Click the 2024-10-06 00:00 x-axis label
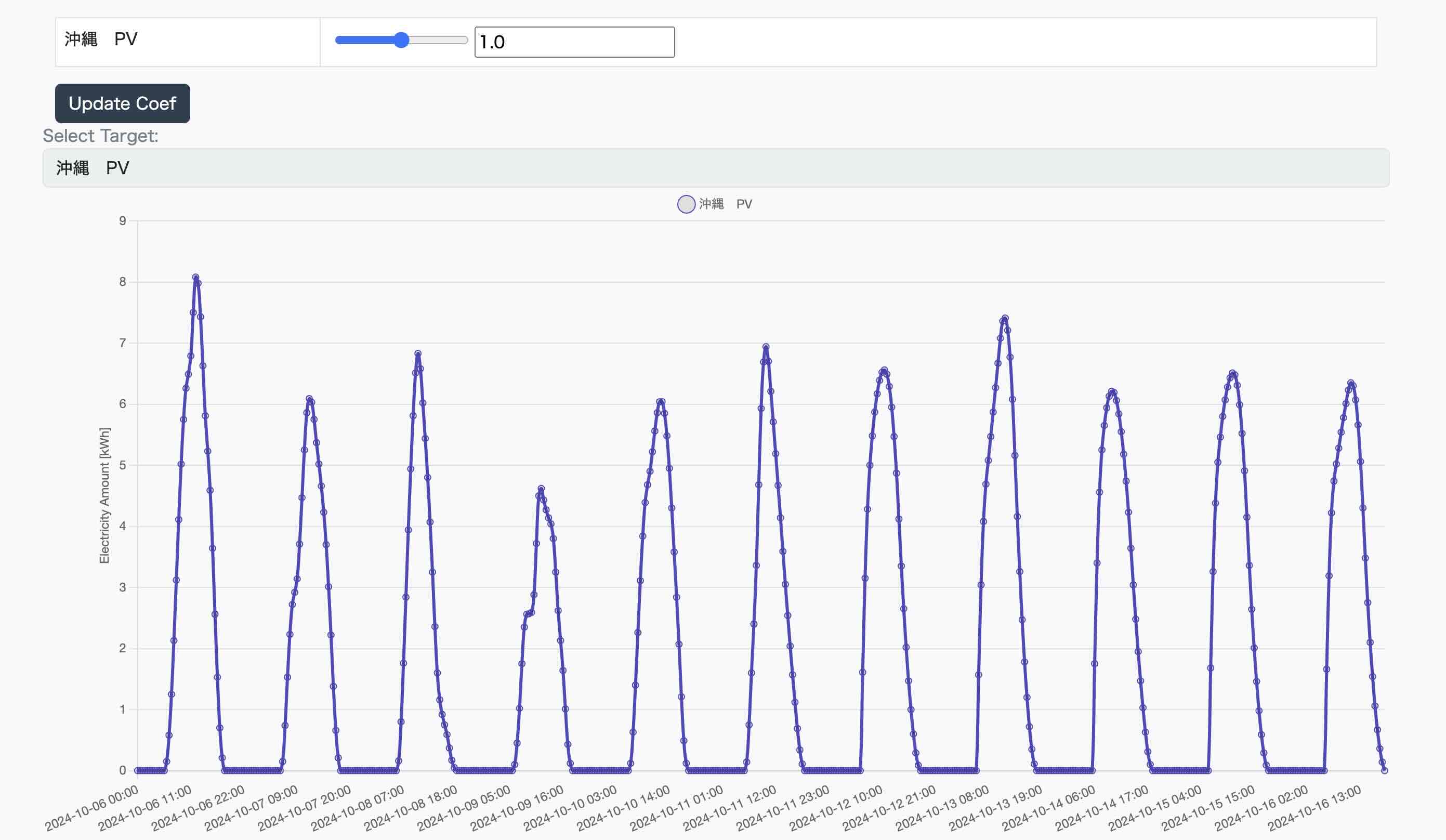Image resolution: width=1446 pixels, height=840 pixels. [92, 808]
